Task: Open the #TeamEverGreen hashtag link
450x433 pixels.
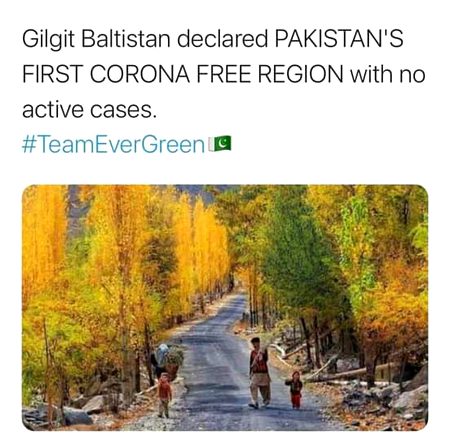Action: pyautogui.click(x=113, y=144)
